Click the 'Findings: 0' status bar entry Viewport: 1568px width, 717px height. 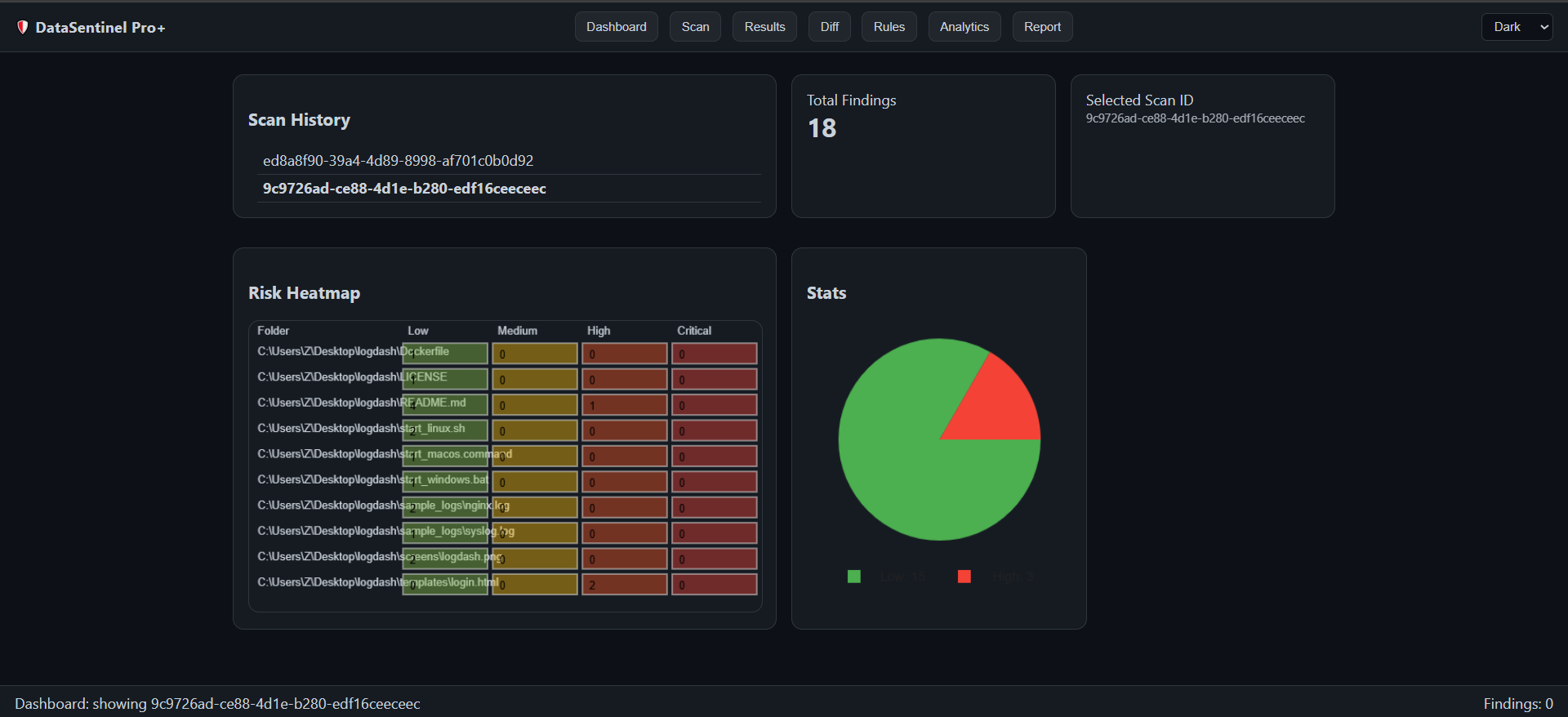[x=1518, y=704]
